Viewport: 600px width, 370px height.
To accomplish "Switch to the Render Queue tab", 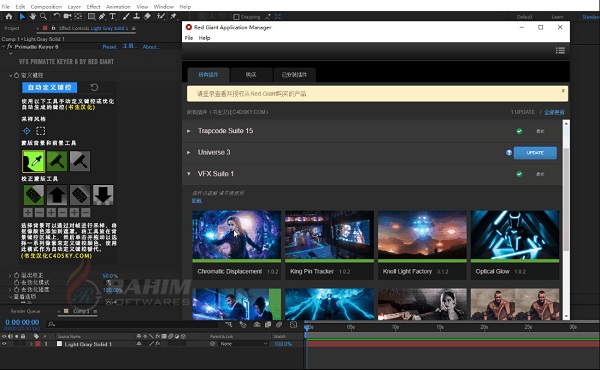I will pyautogui.click(x=25, y=311).
